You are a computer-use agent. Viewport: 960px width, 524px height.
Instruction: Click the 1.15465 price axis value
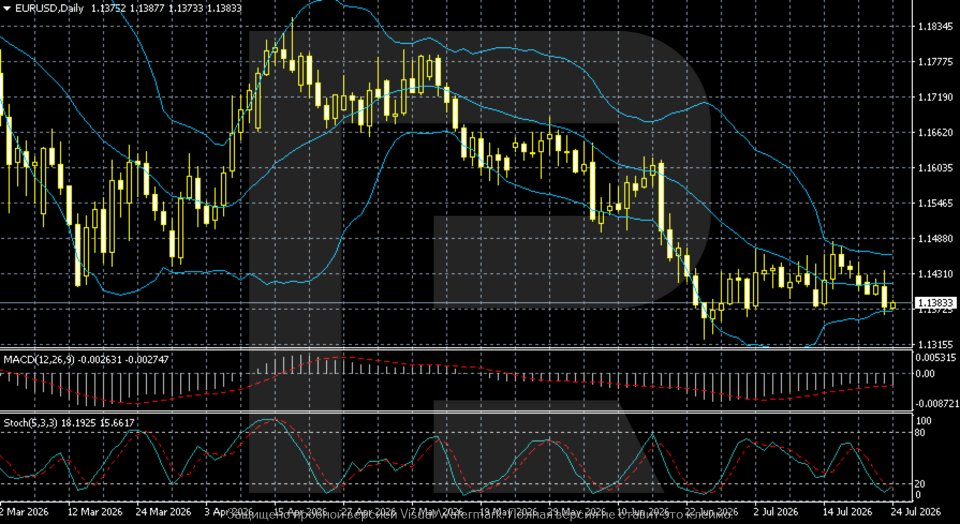[x=935, y=203]
